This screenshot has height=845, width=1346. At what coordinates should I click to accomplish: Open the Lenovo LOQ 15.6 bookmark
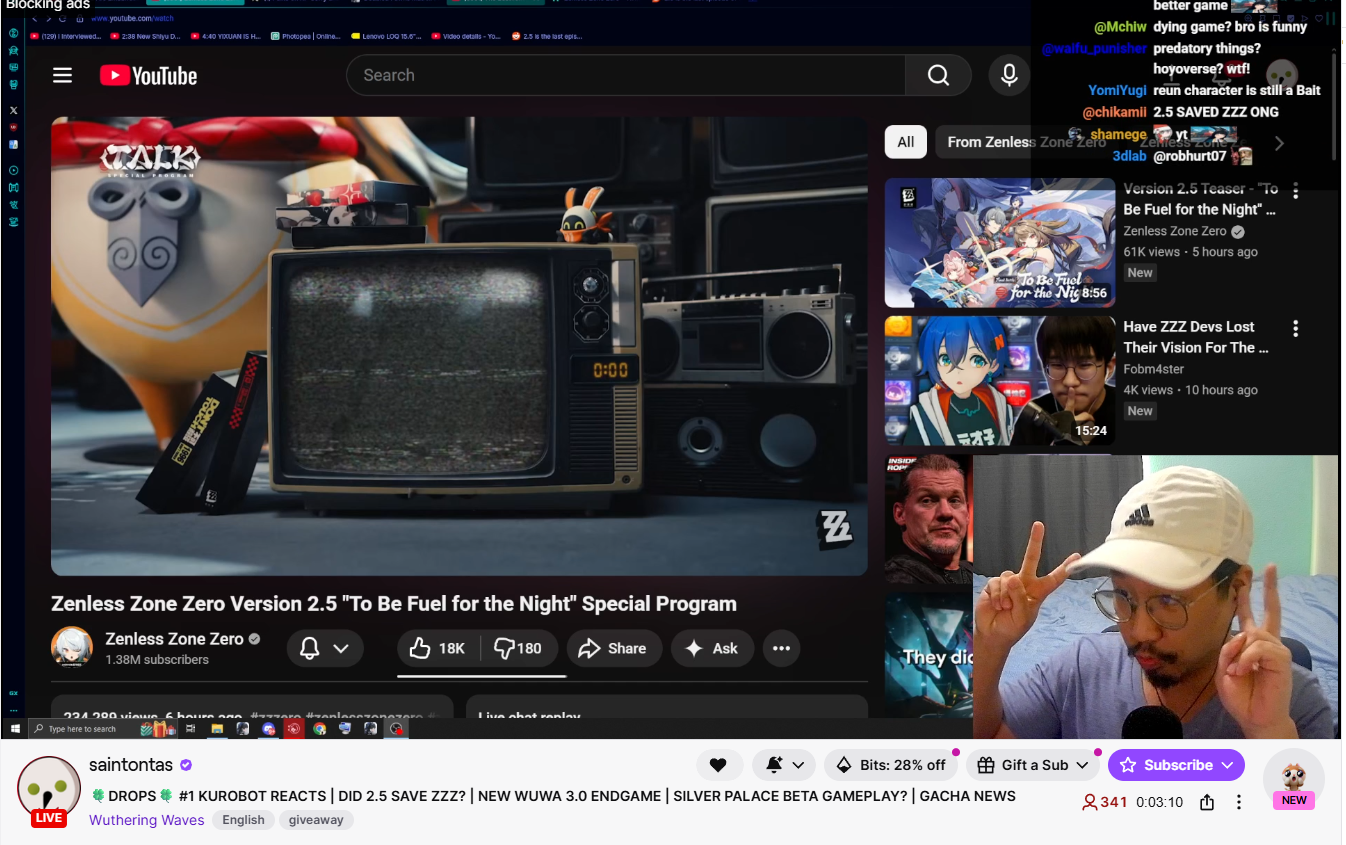(387, 36)
